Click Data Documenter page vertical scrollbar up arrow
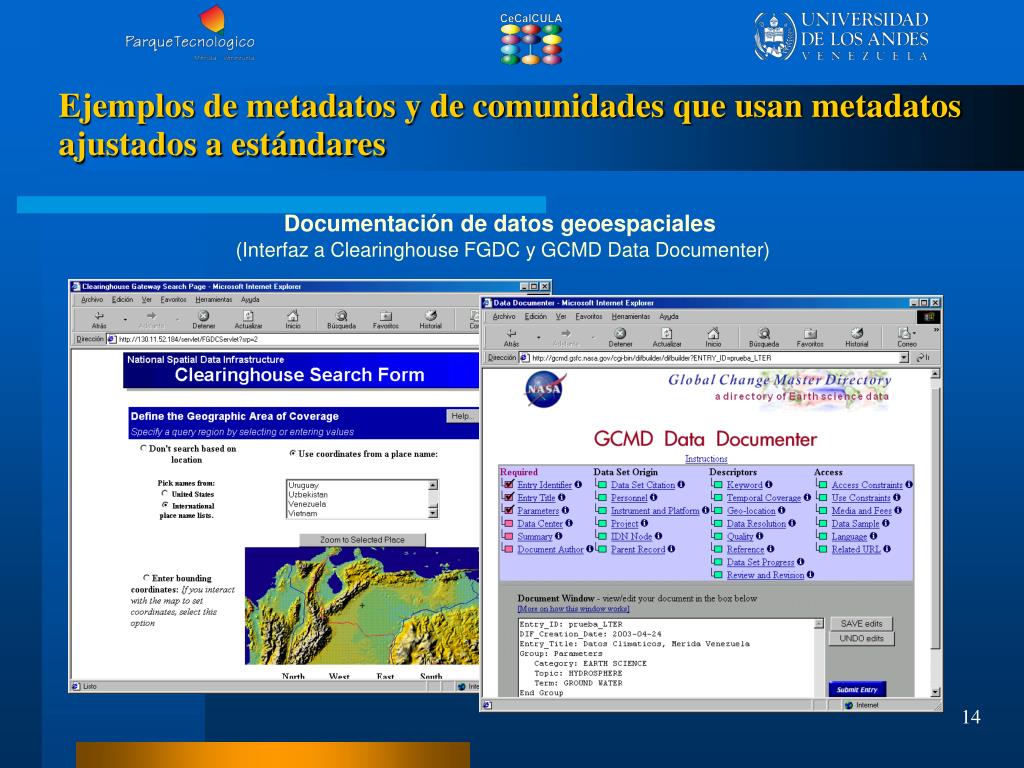Viewport: 1024px width, 768px height. (935, 374)
